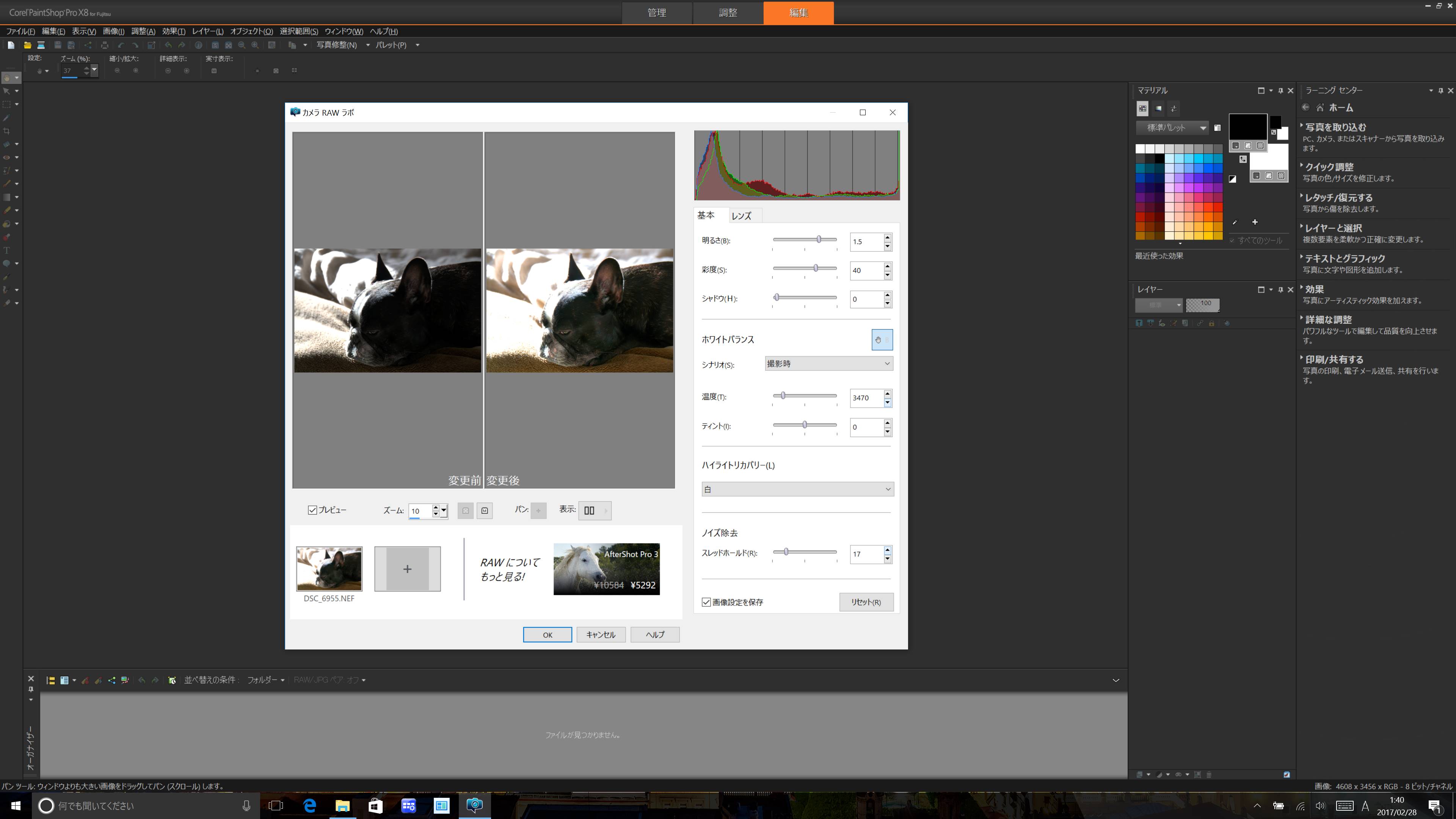1456x819 pixels.
Task: Click the split preview display icon
Action: pos(589,510)
